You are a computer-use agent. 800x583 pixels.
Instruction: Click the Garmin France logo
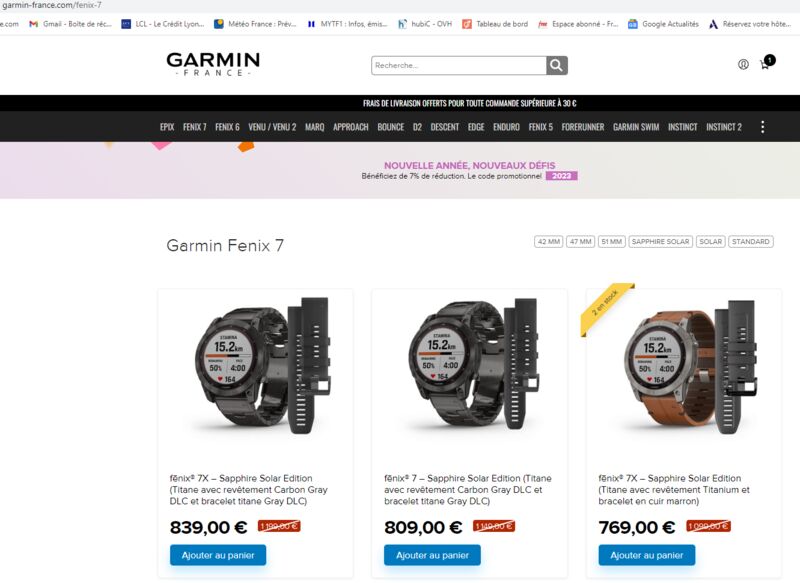[213, 64]
